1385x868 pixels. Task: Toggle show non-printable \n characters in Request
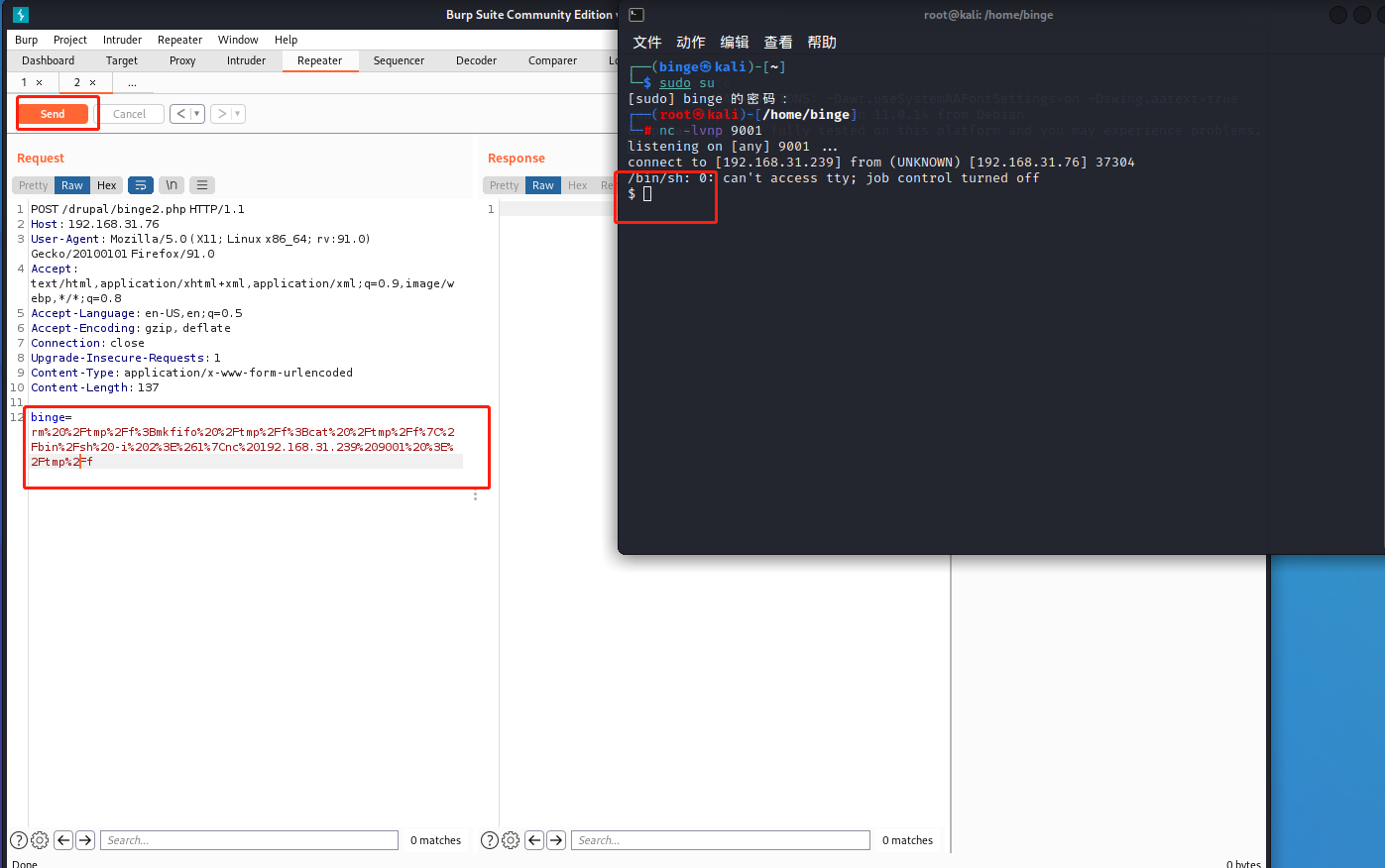[172, 185]
